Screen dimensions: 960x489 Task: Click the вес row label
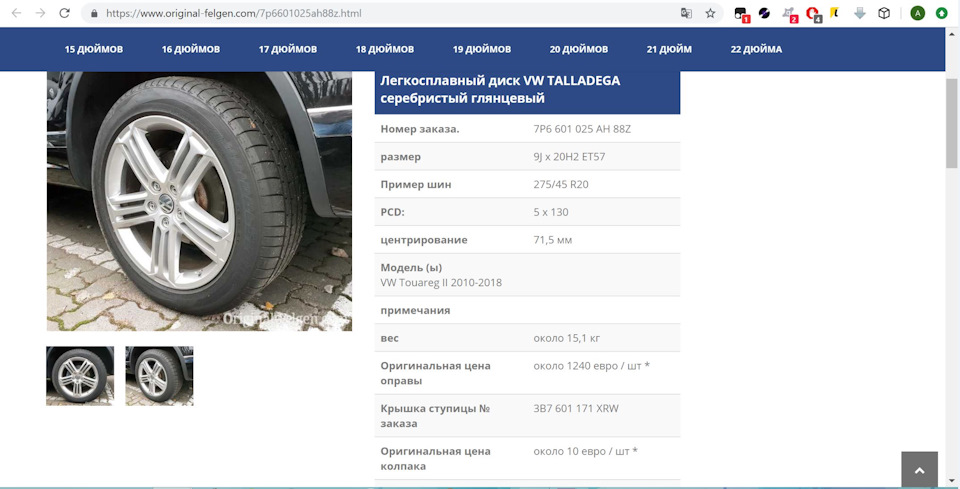(x=389, y=338)
